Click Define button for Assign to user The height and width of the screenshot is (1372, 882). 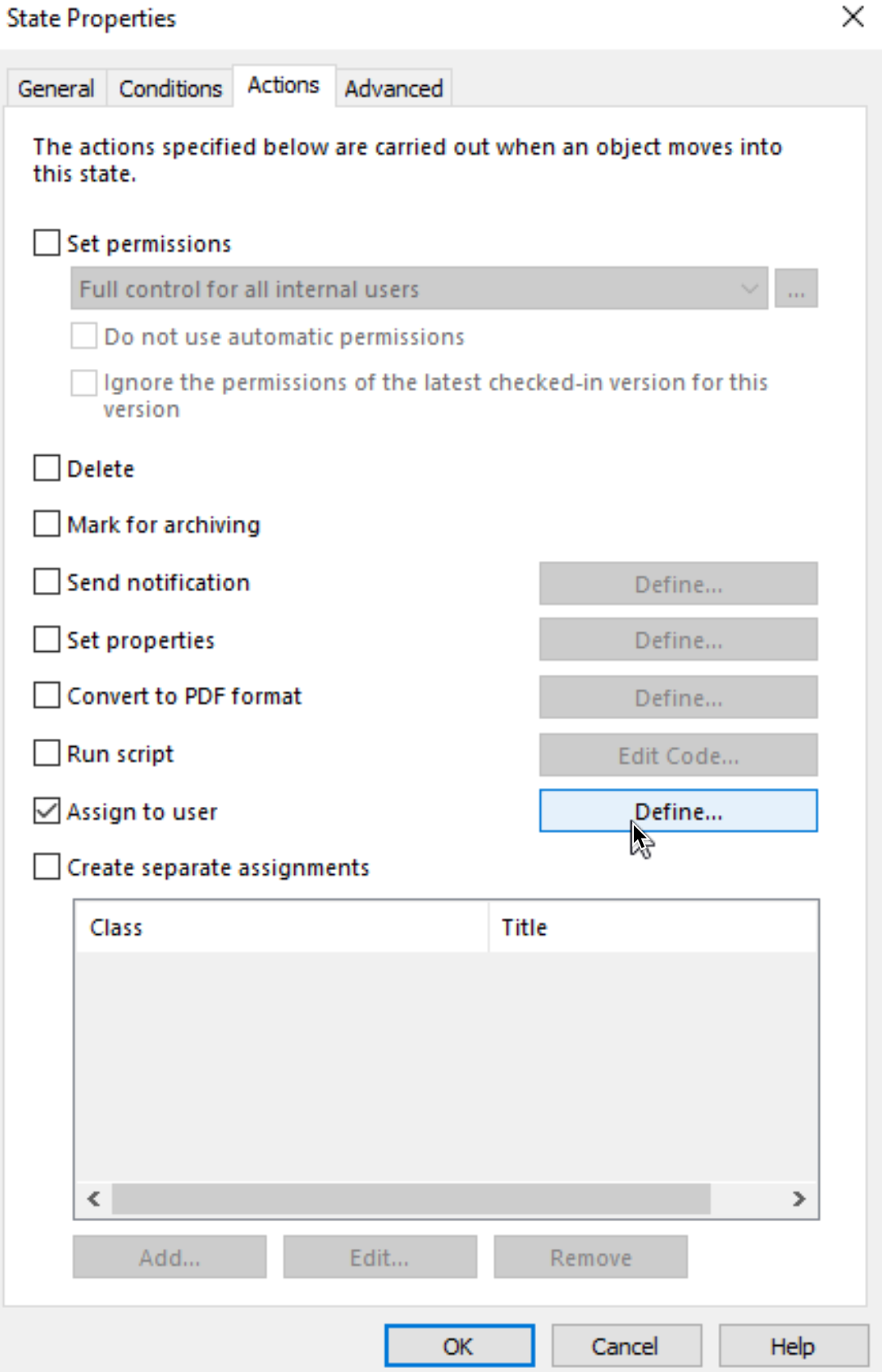click(679, 811)
